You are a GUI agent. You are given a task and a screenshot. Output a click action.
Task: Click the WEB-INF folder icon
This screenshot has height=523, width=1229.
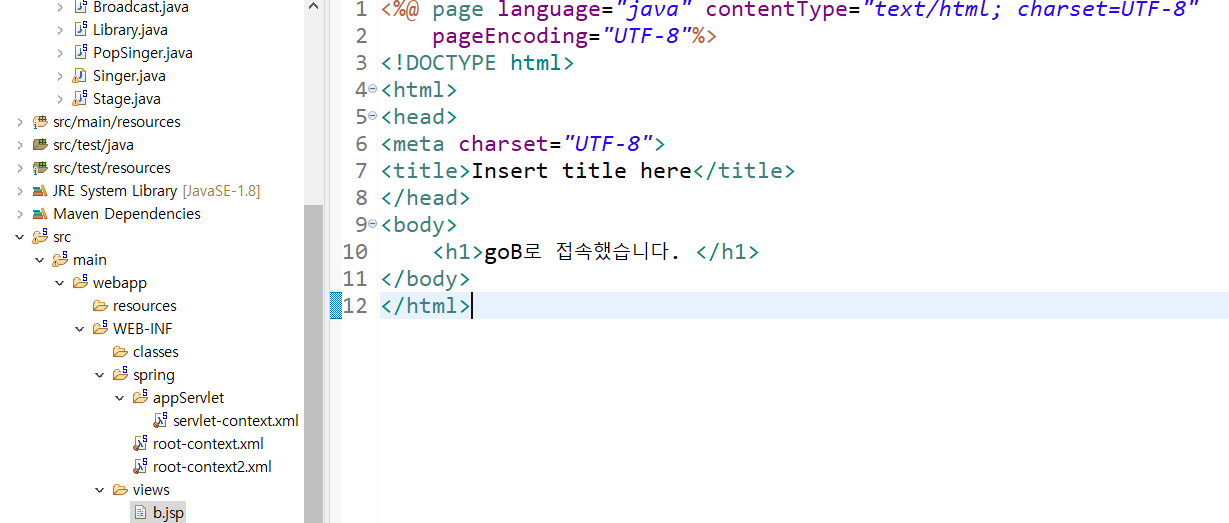101,328
